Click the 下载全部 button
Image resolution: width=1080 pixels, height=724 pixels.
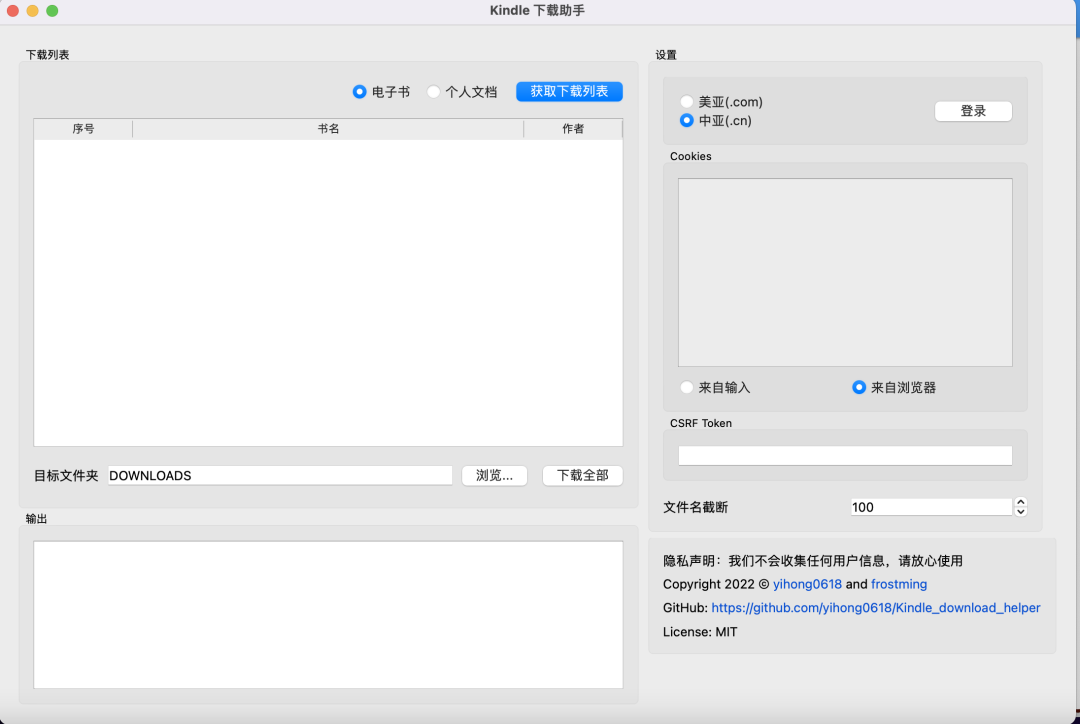582,475
